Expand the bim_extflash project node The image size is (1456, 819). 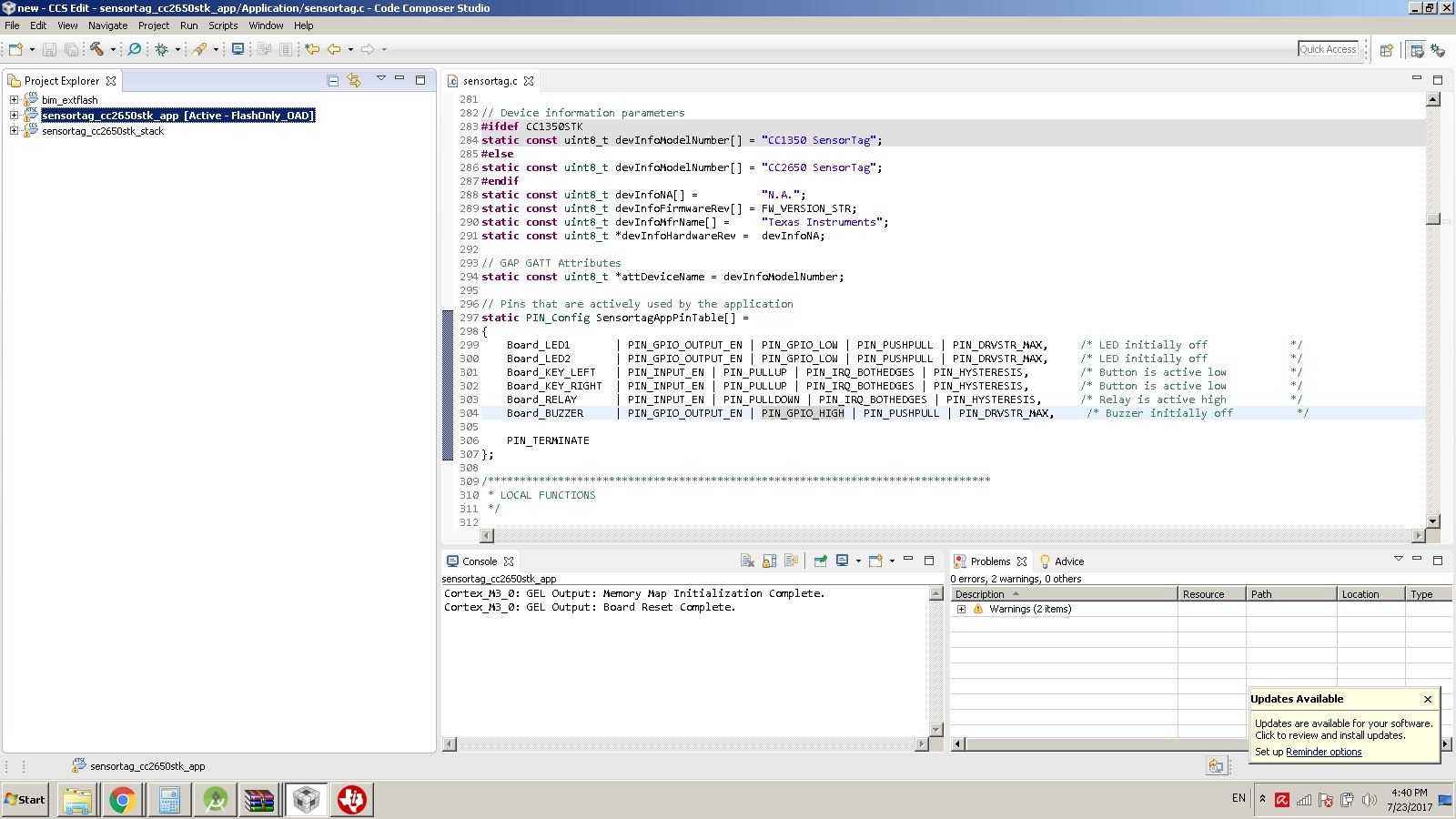tap(14, 100)
